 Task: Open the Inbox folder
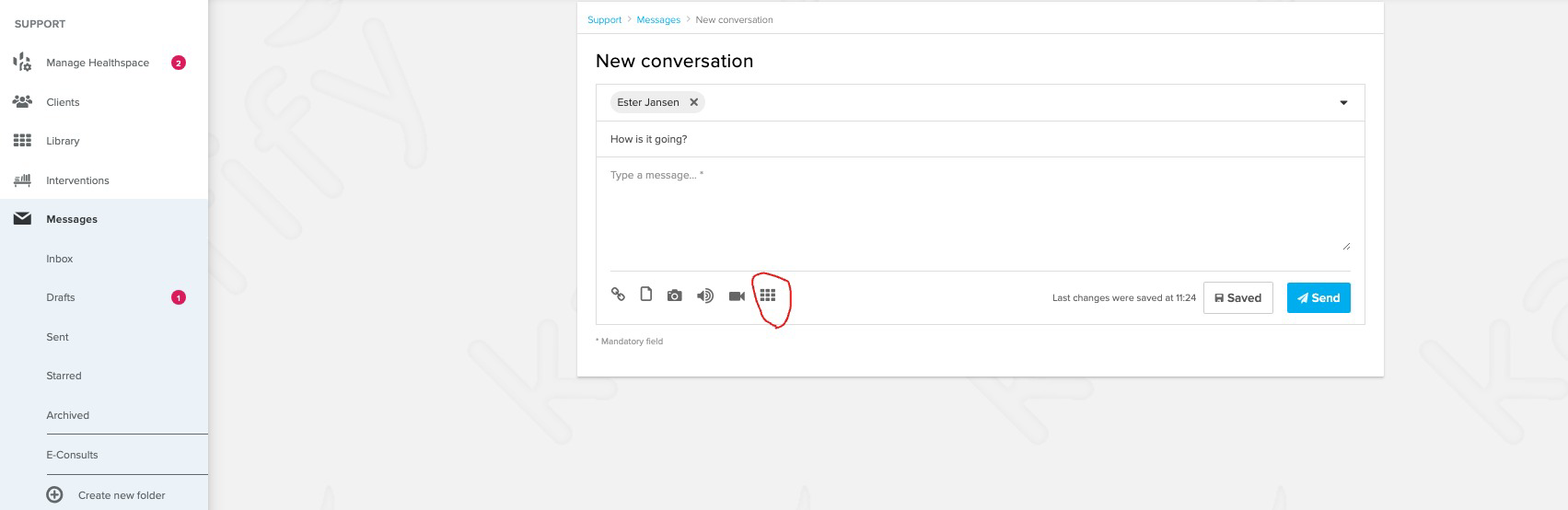coord(60,259)
